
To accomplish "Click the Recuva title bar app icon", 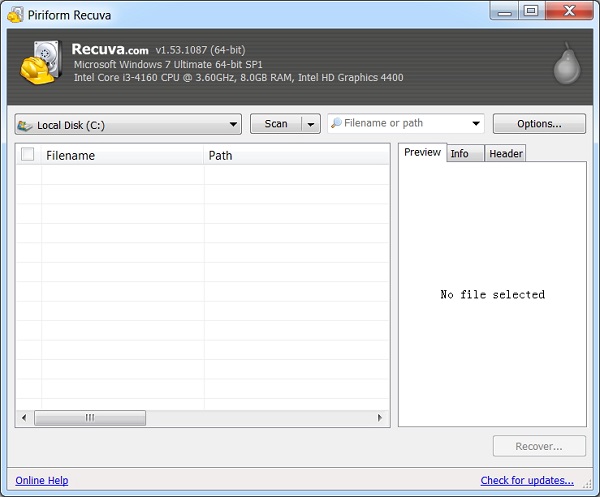I will point(15,15).
